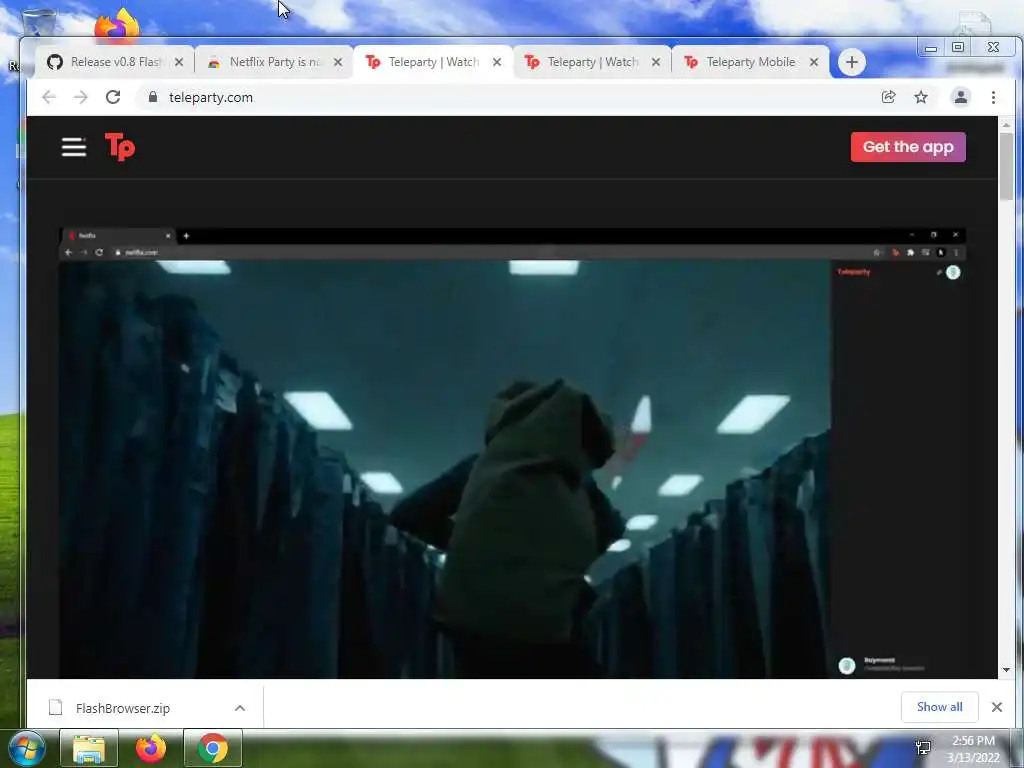The width and height of the screenshot is (1024, 768).
Task: Bookmark this page with the star icon
Action: click(x=921, y=97)
